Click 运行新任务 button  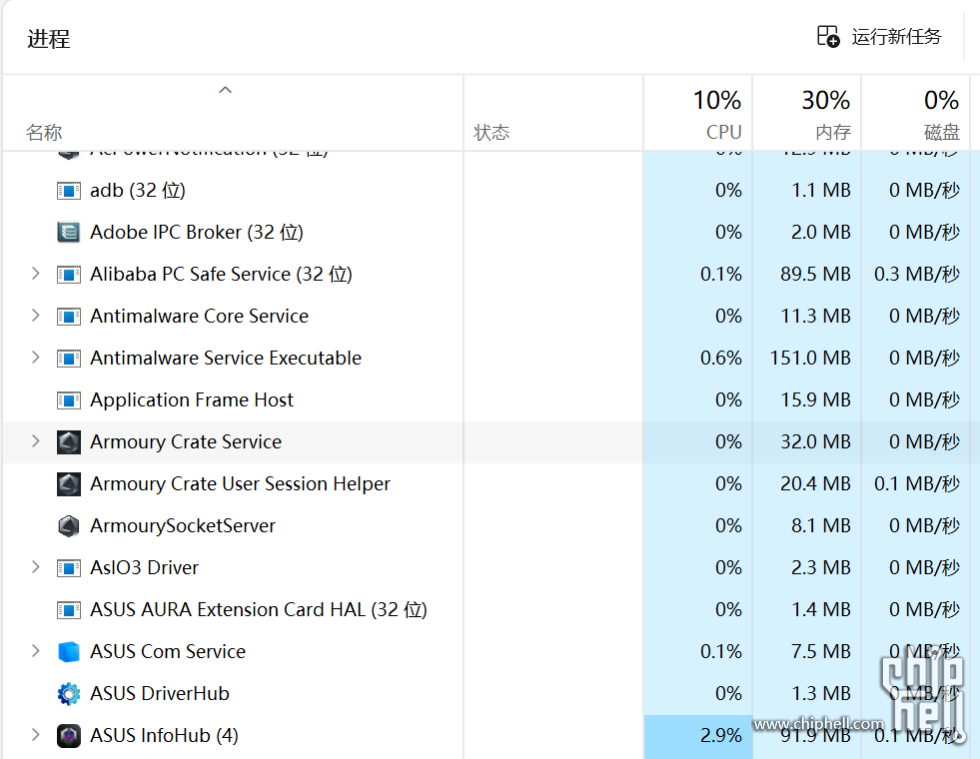[879, 37]
